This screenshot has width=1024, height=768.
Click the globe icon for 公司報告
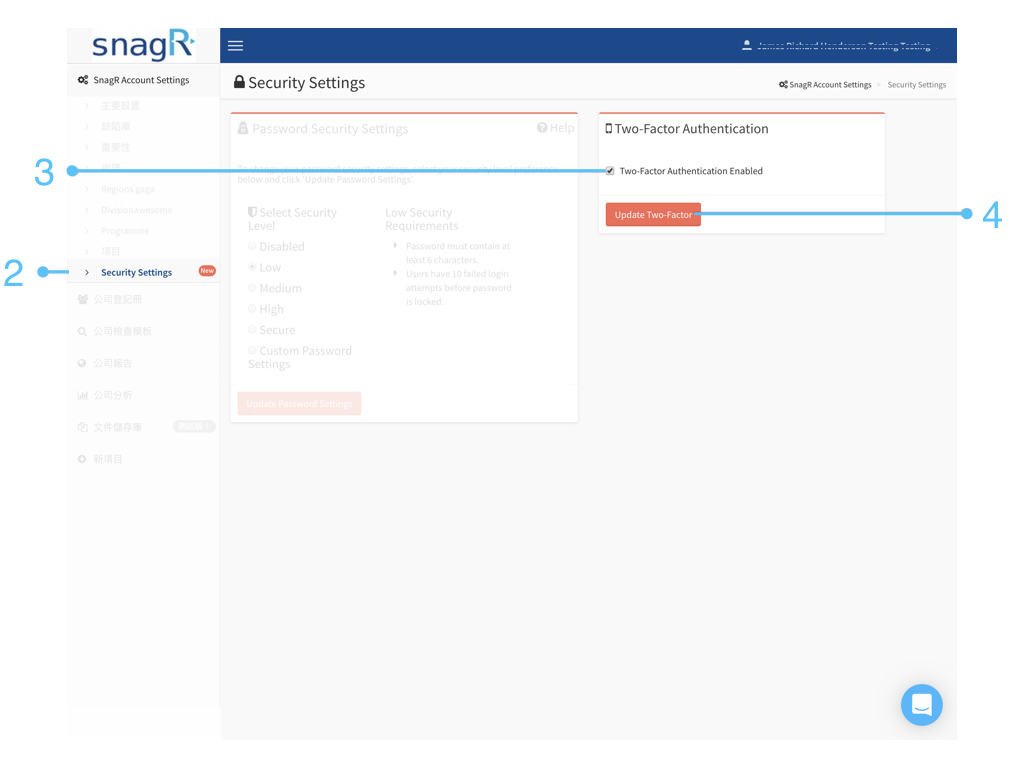coord(82,363)
